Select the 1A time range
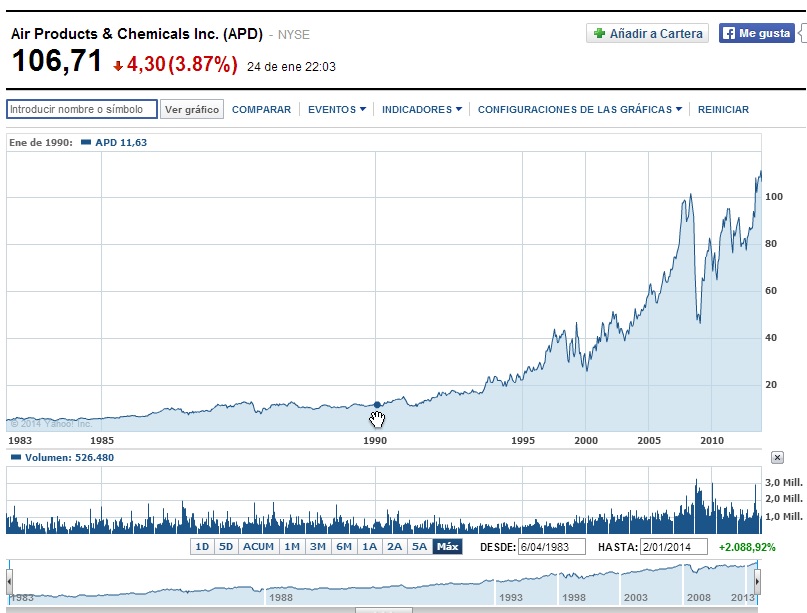The width and height of the screenshot is (807, 613). (369, 547)
